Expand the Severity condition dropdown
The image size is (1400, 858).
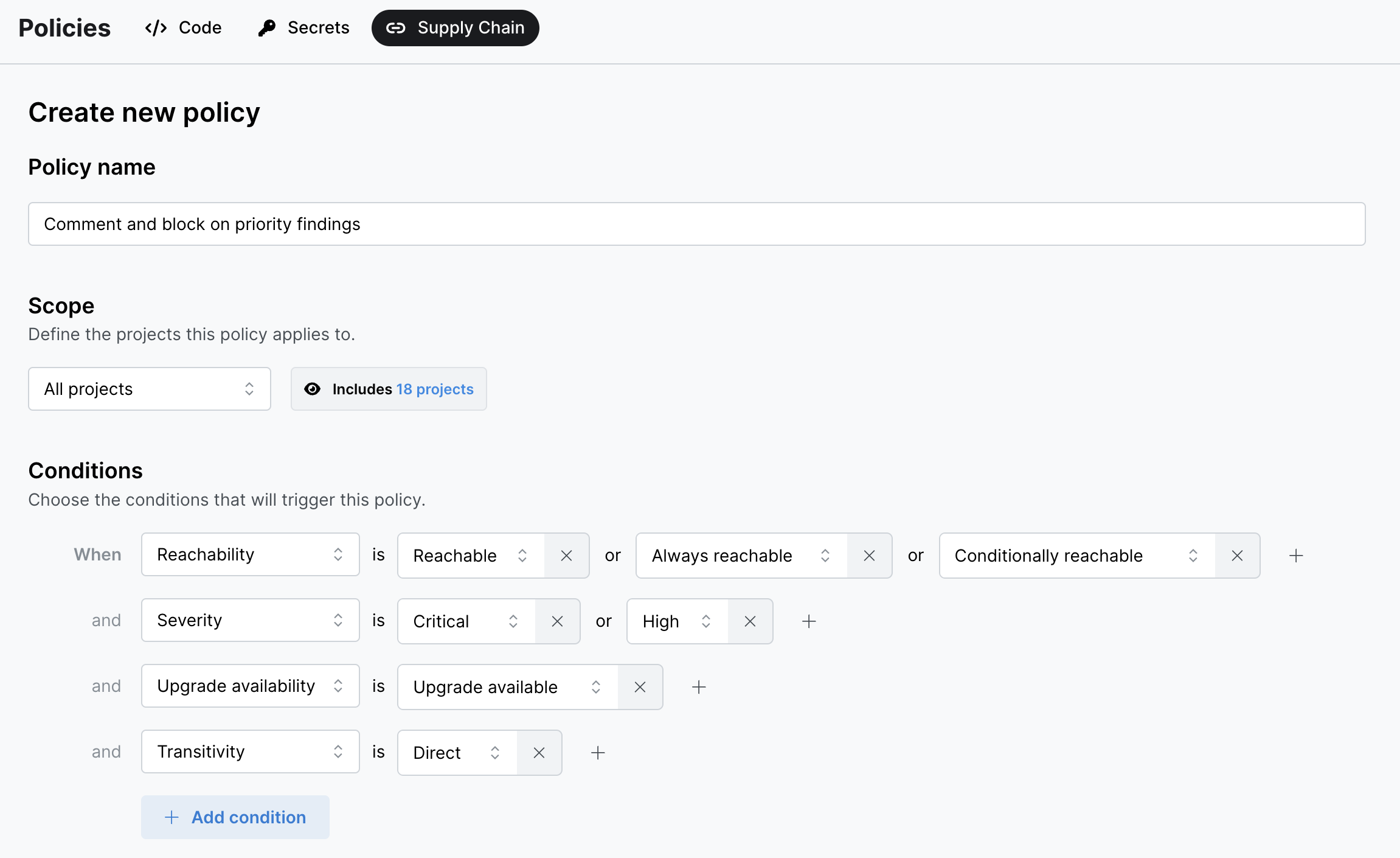[x=250, y=620]
